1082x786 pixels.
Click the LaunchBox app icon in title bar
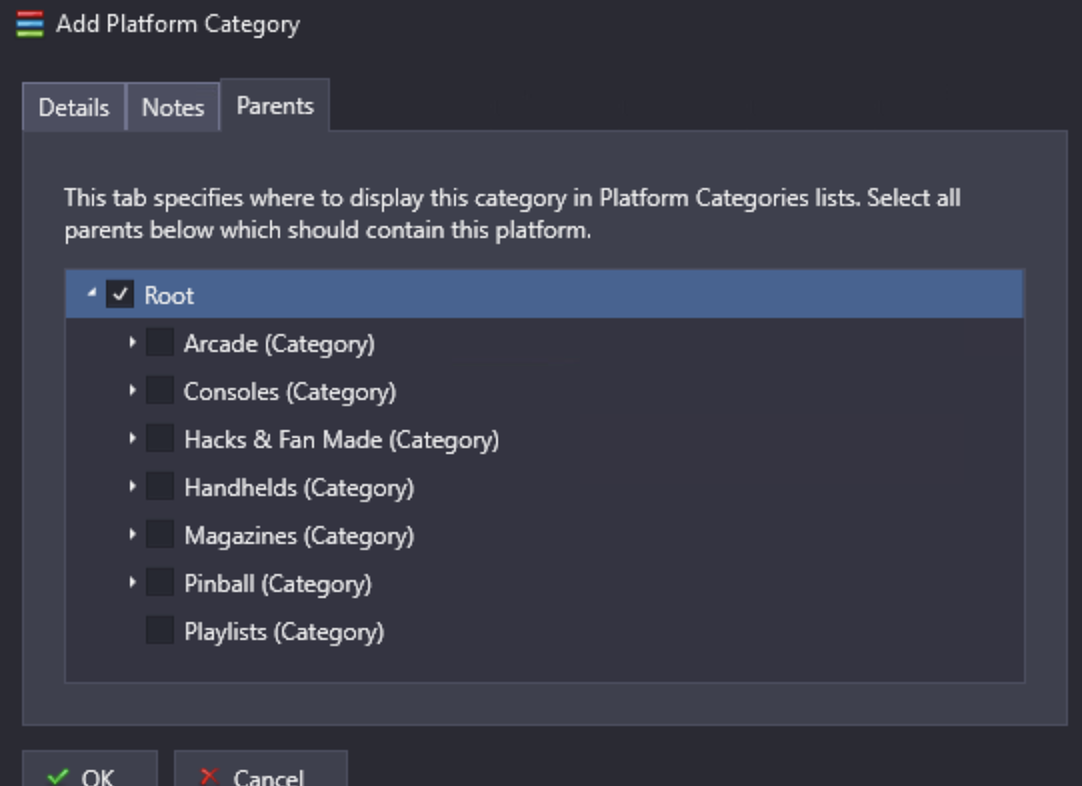(x=30, y=24)
